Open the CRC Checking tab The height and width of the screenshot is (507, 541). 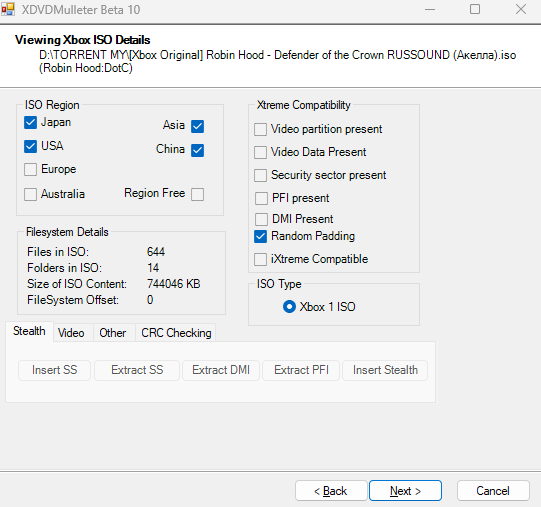(176, 333)
